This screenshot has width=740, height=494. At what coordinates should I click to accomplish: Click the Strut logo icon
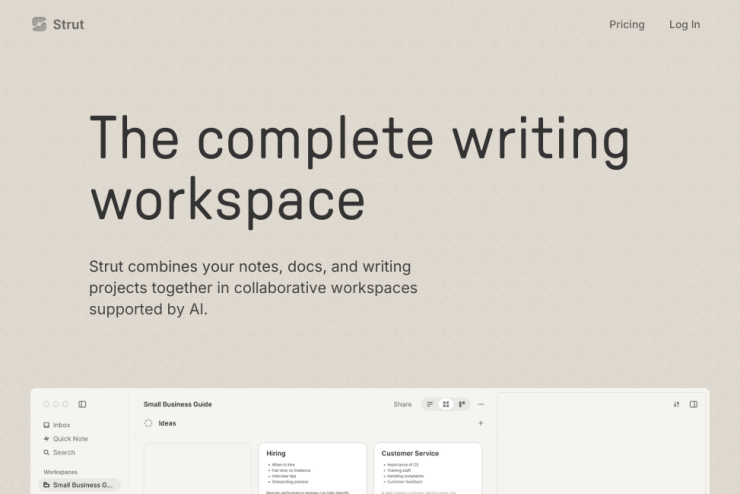click(x=39, y=24)
